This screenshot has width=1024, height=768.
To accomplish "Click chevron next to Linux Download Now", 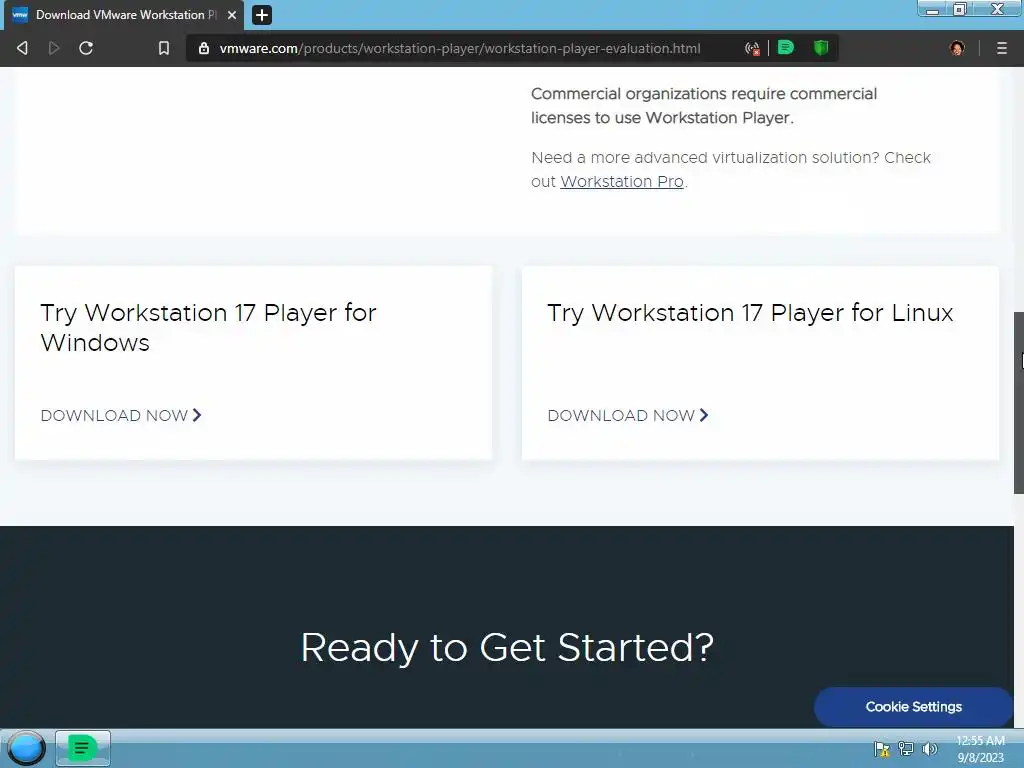I will point(704,415).
